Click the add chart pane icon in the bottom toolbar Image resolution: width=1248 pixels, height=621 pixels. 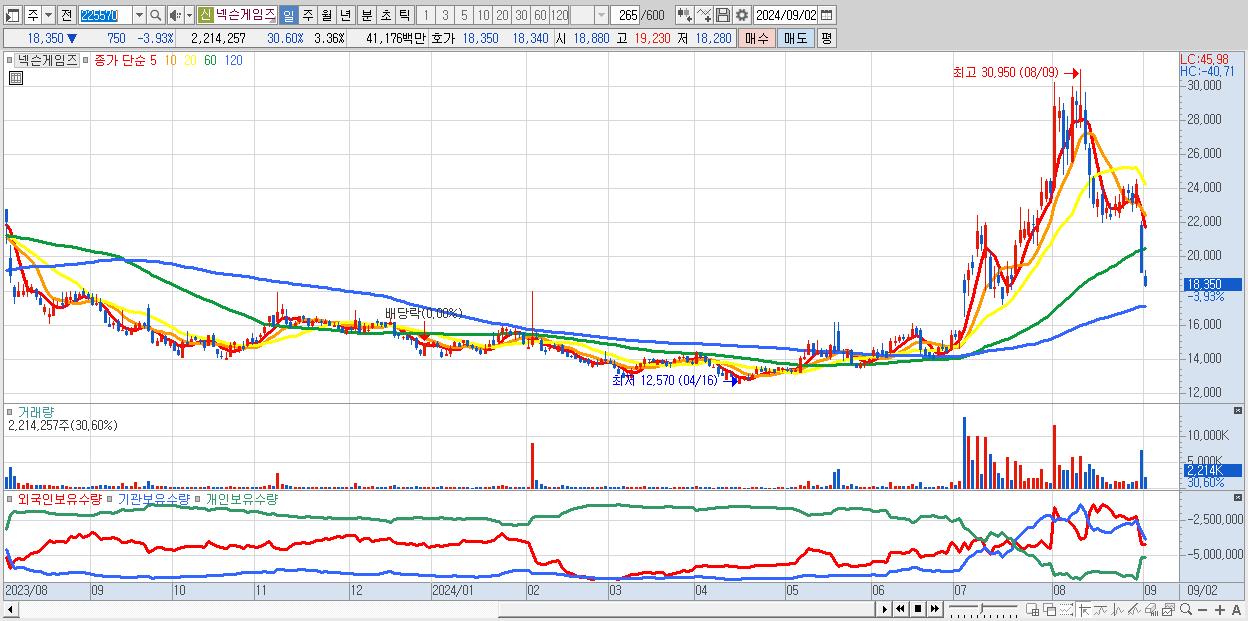(1033, 609)
